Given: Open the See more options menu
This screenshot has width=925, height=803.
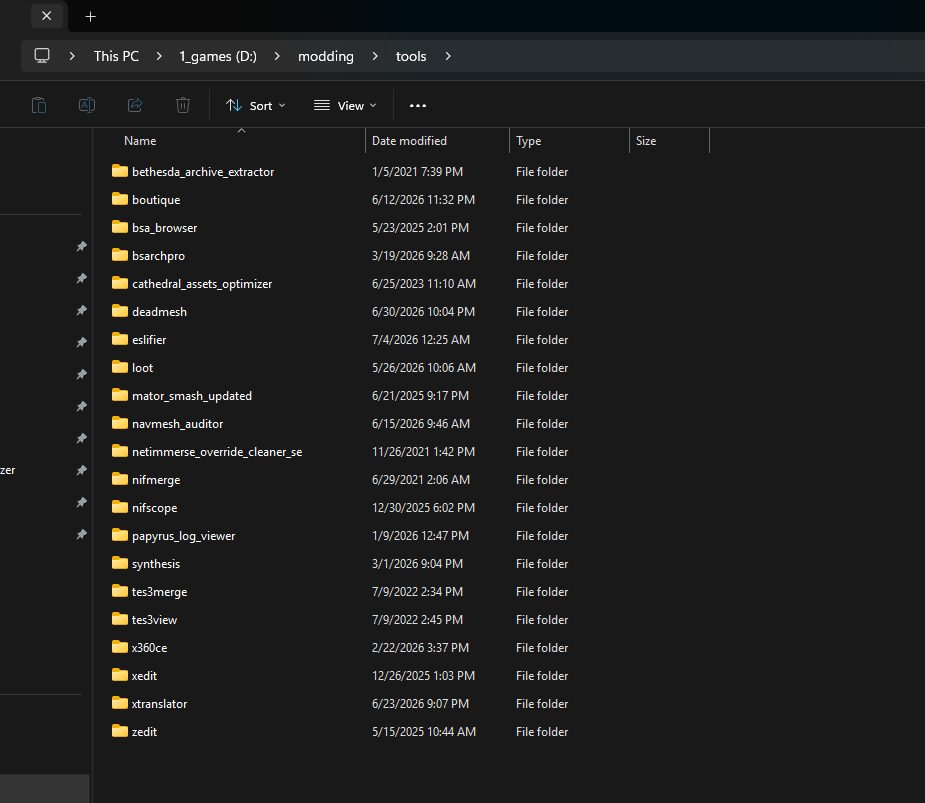Looking at the screenshot, I should tap(418, 106).
